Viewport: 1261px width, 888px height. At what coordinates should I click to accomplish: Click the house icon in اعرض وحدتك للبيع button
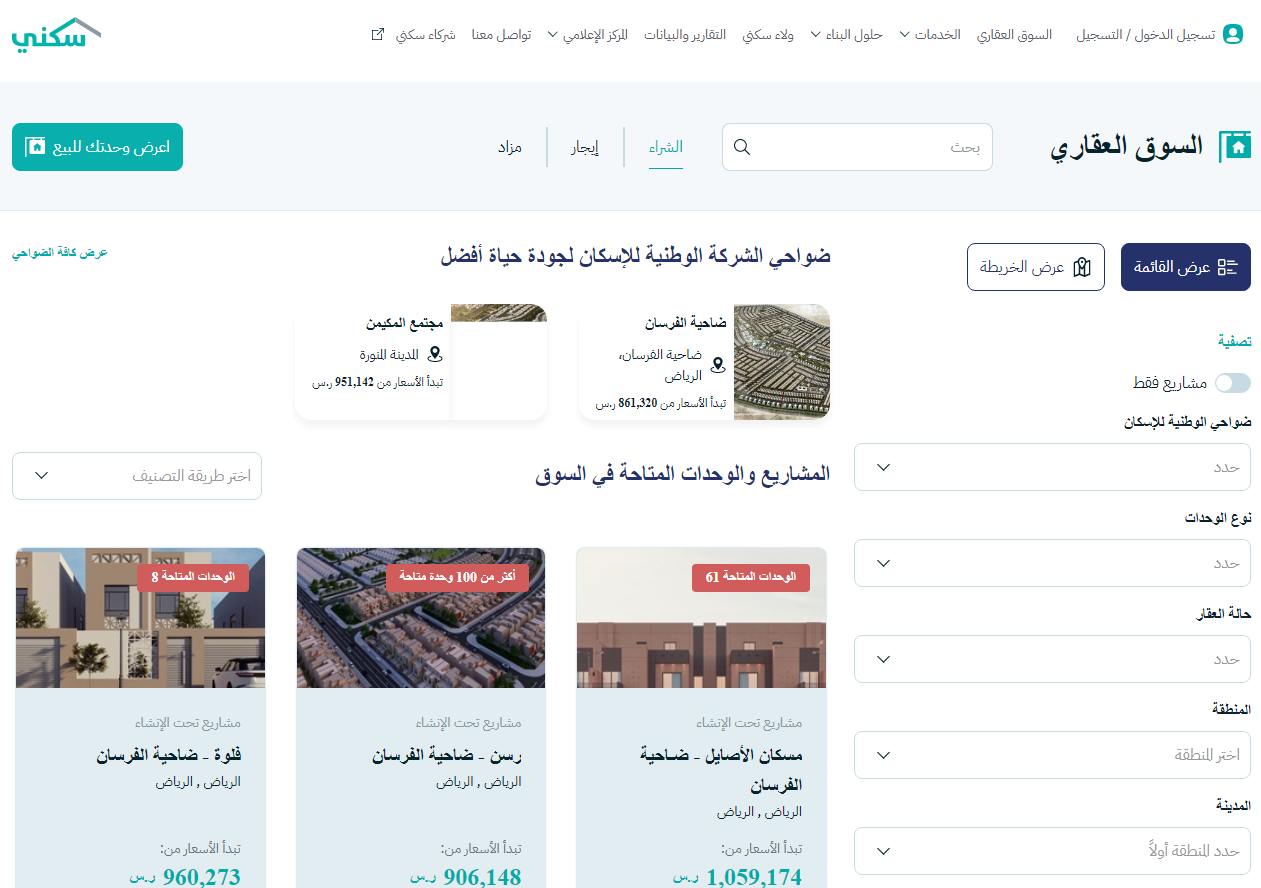(36, 147)
